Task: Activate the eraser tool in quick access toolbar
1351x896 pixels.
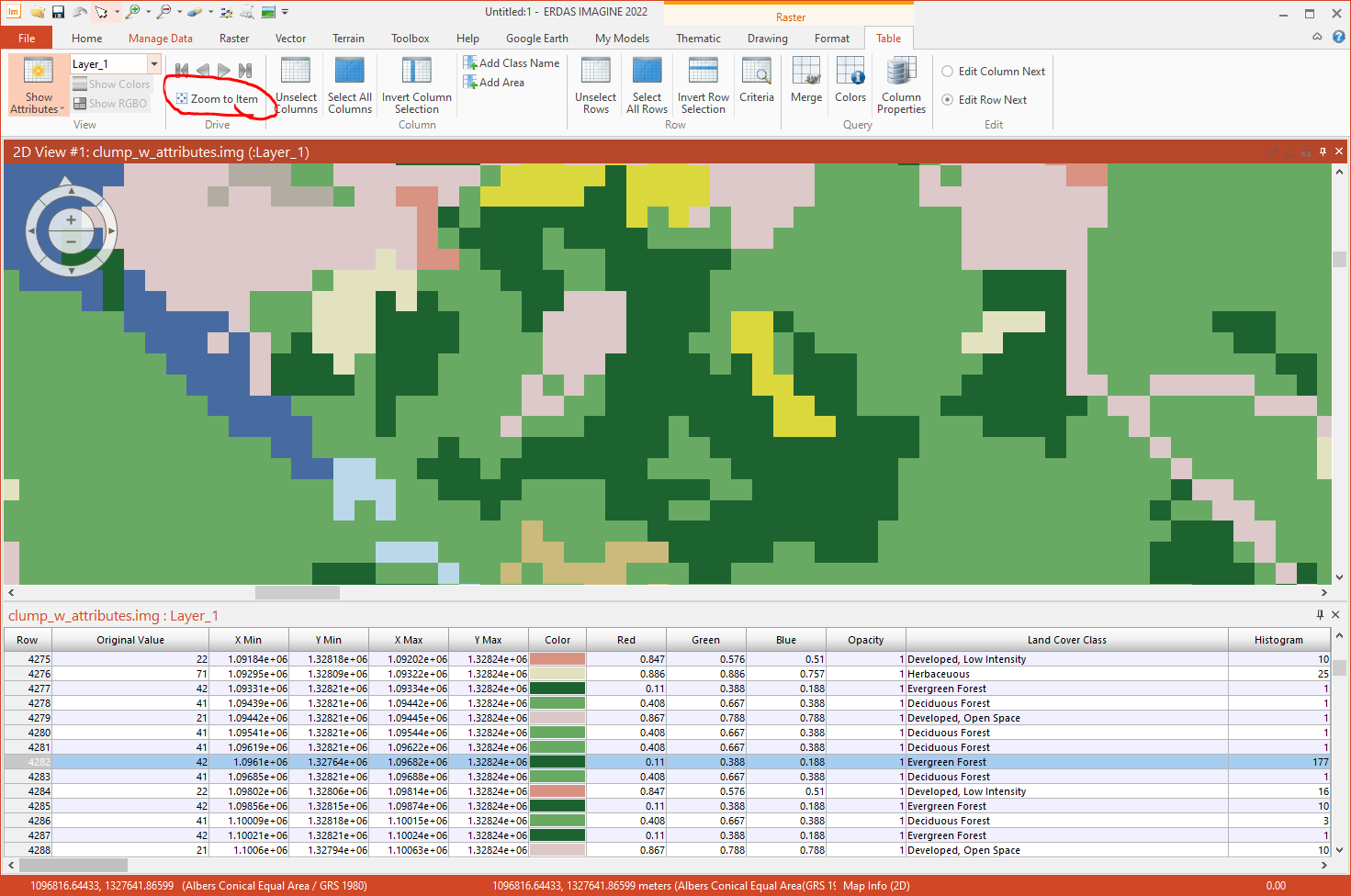Action: [x=195, y=12]
